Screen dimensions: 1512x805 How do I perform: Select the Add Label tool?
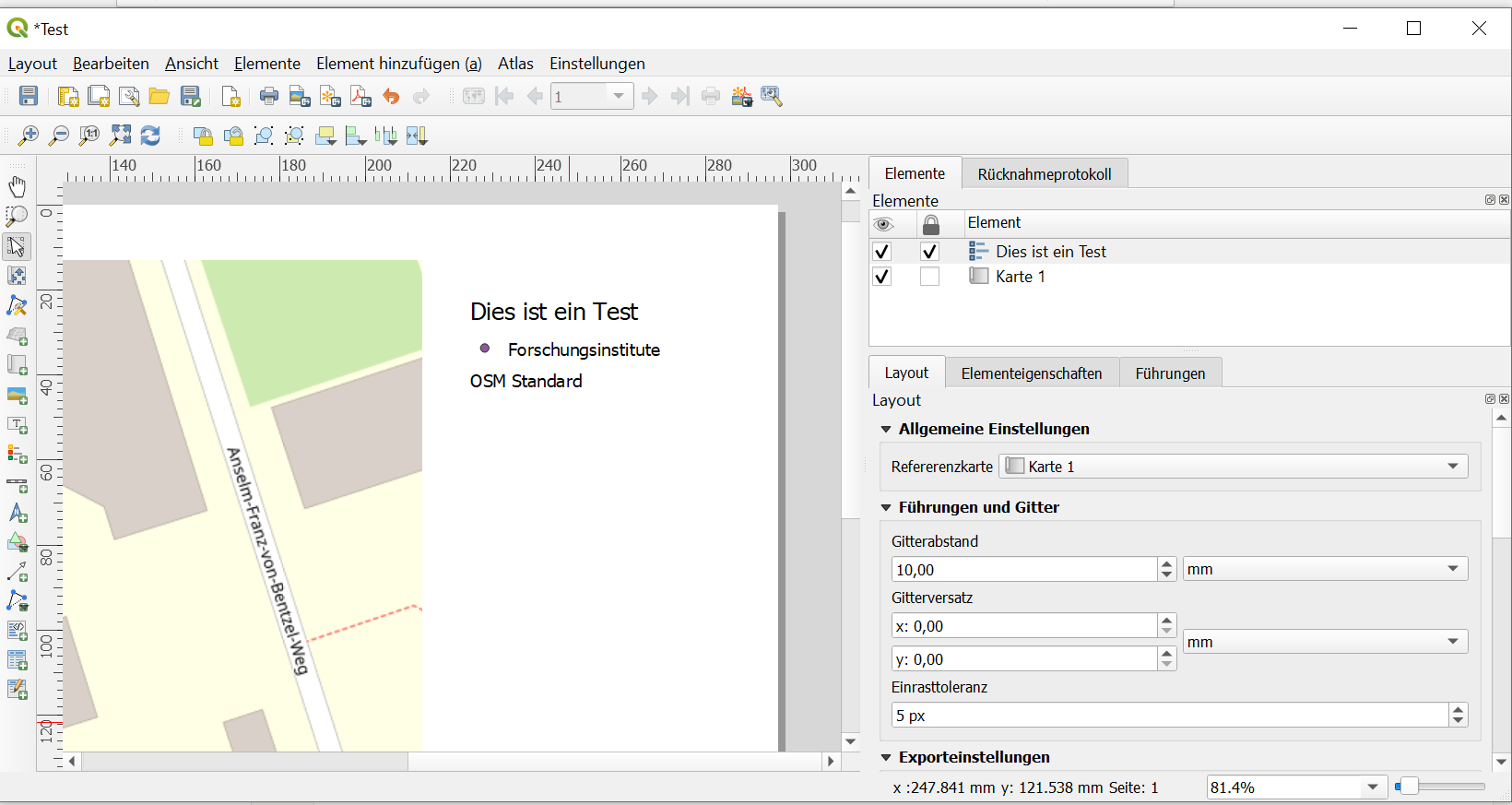17,424
